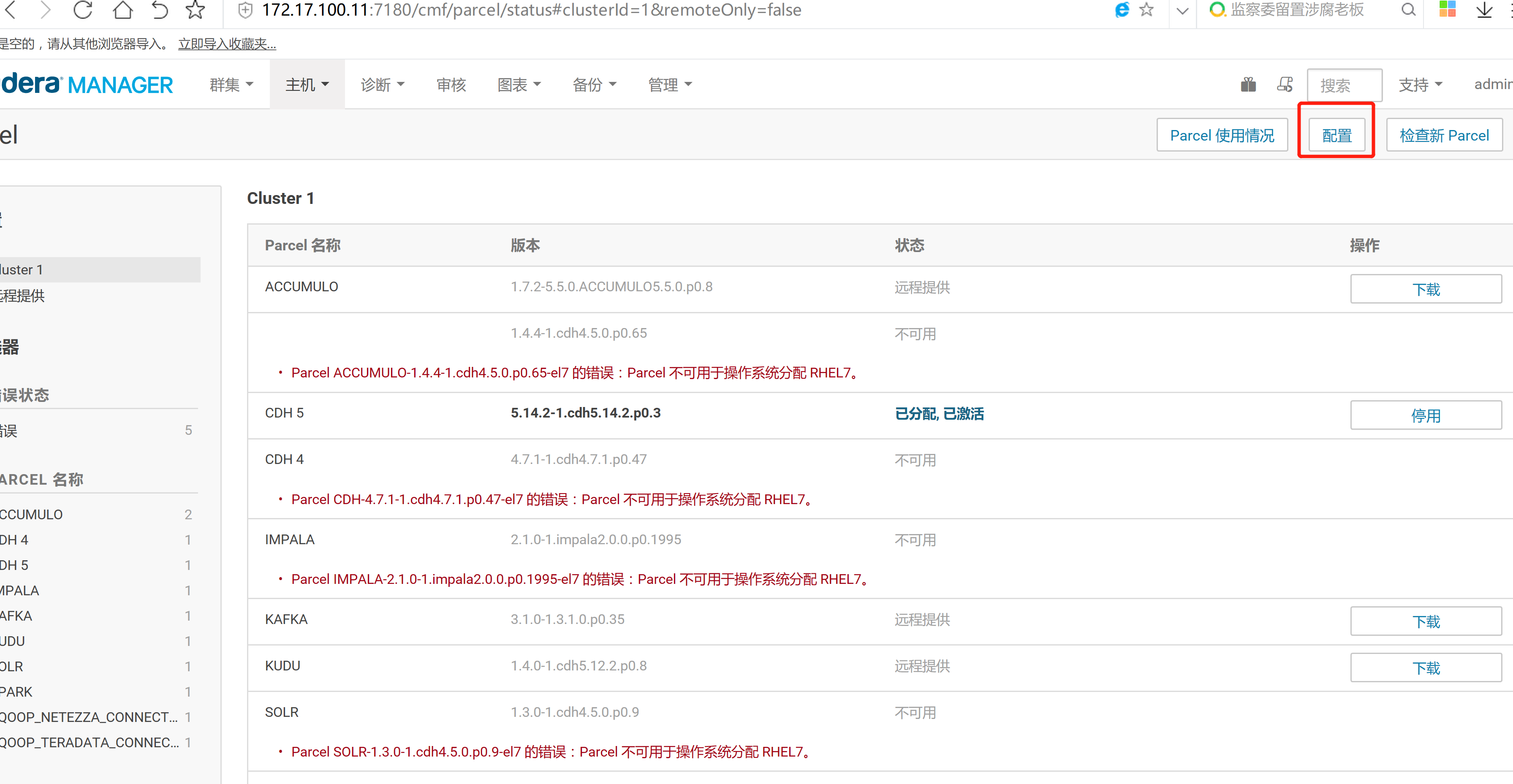Click the Cluster 1 heading
The image size is (1513, 784).
tap(280, 198)
